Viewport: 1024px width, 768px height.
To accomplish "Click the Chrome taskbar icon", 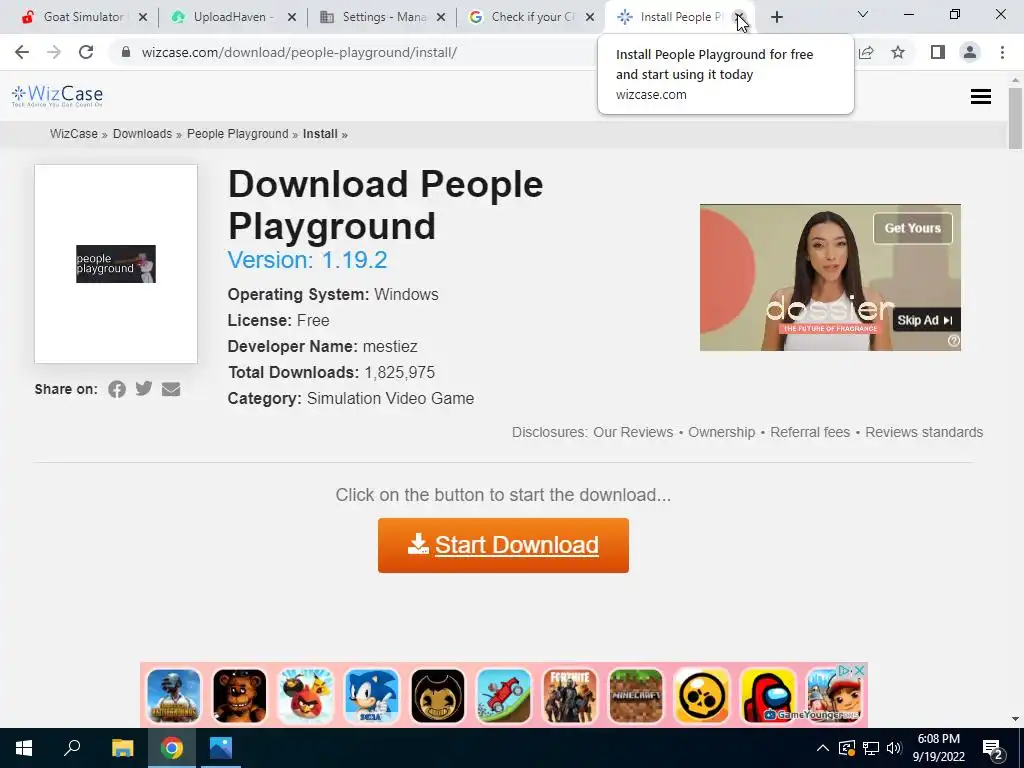I will click(172, 748).
